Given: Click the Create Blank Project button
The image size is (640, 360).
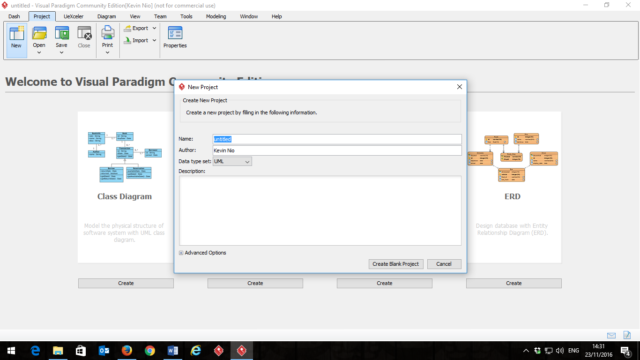Looking at the screenshot, I should click(396, 264).
